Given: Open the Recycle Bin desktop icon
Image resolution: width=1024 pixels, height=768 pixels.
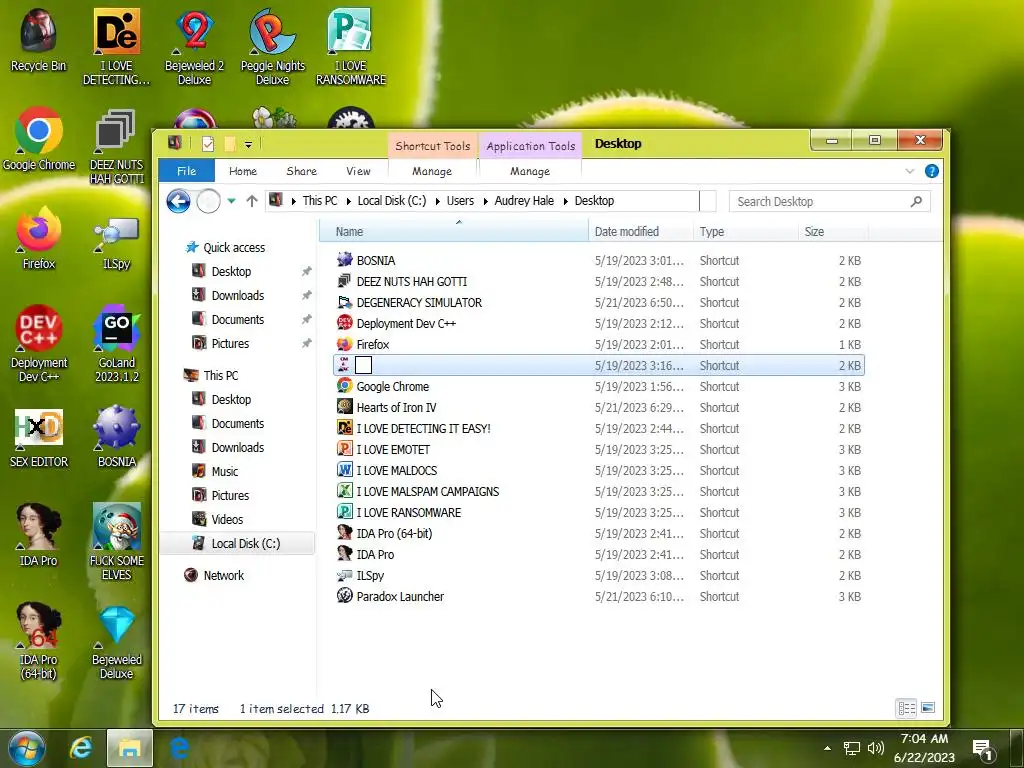Looking at the screenshot, I should point(39,39).
